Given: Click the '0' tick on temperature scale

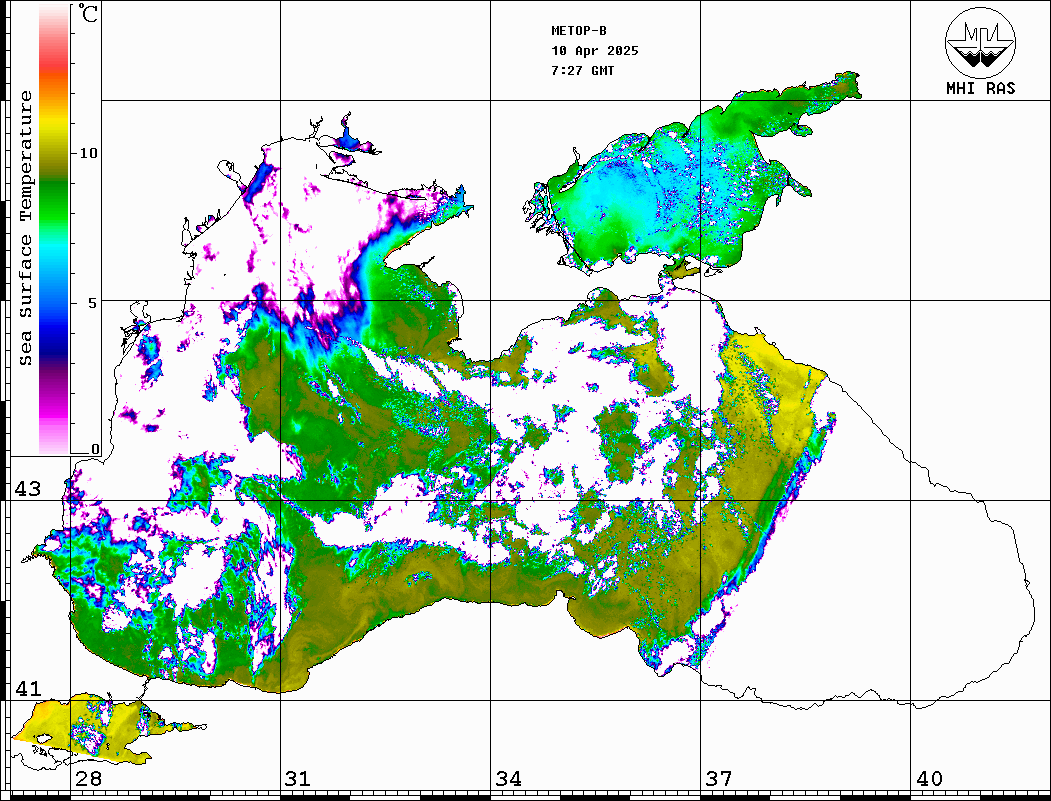Looking at the screenshot, I should click(x=95, y=449).
